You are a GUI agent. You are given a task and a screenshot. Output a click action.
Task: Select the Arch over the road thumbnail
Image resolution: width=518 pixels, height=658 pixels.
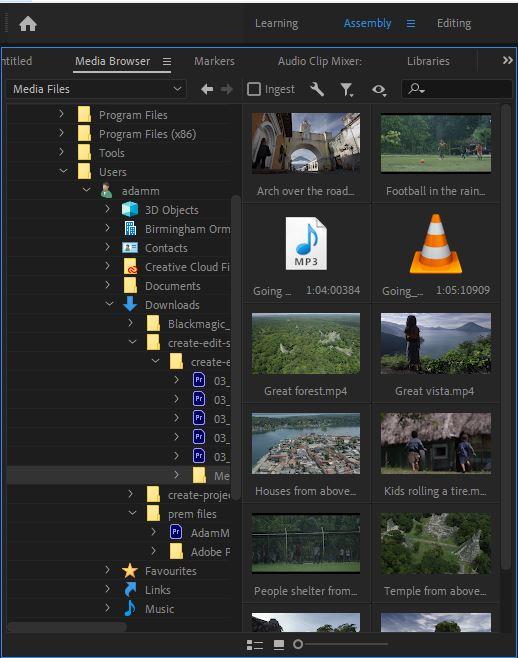click(306, 143)
